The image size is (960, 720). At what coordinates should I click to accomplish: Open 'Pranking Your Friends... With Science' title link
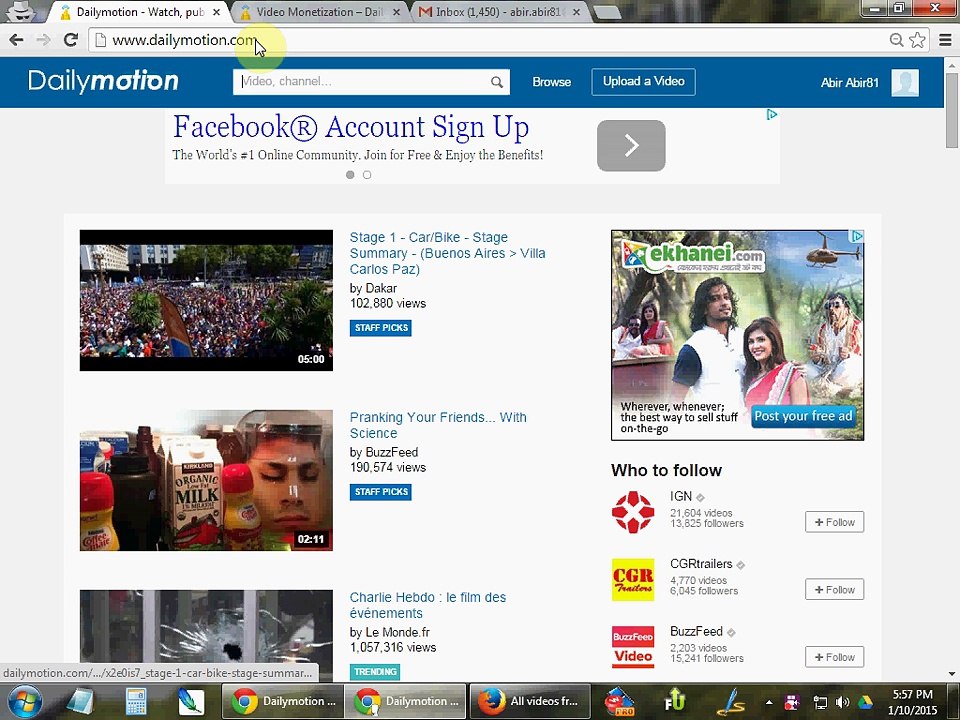click(x=438, y=425)
